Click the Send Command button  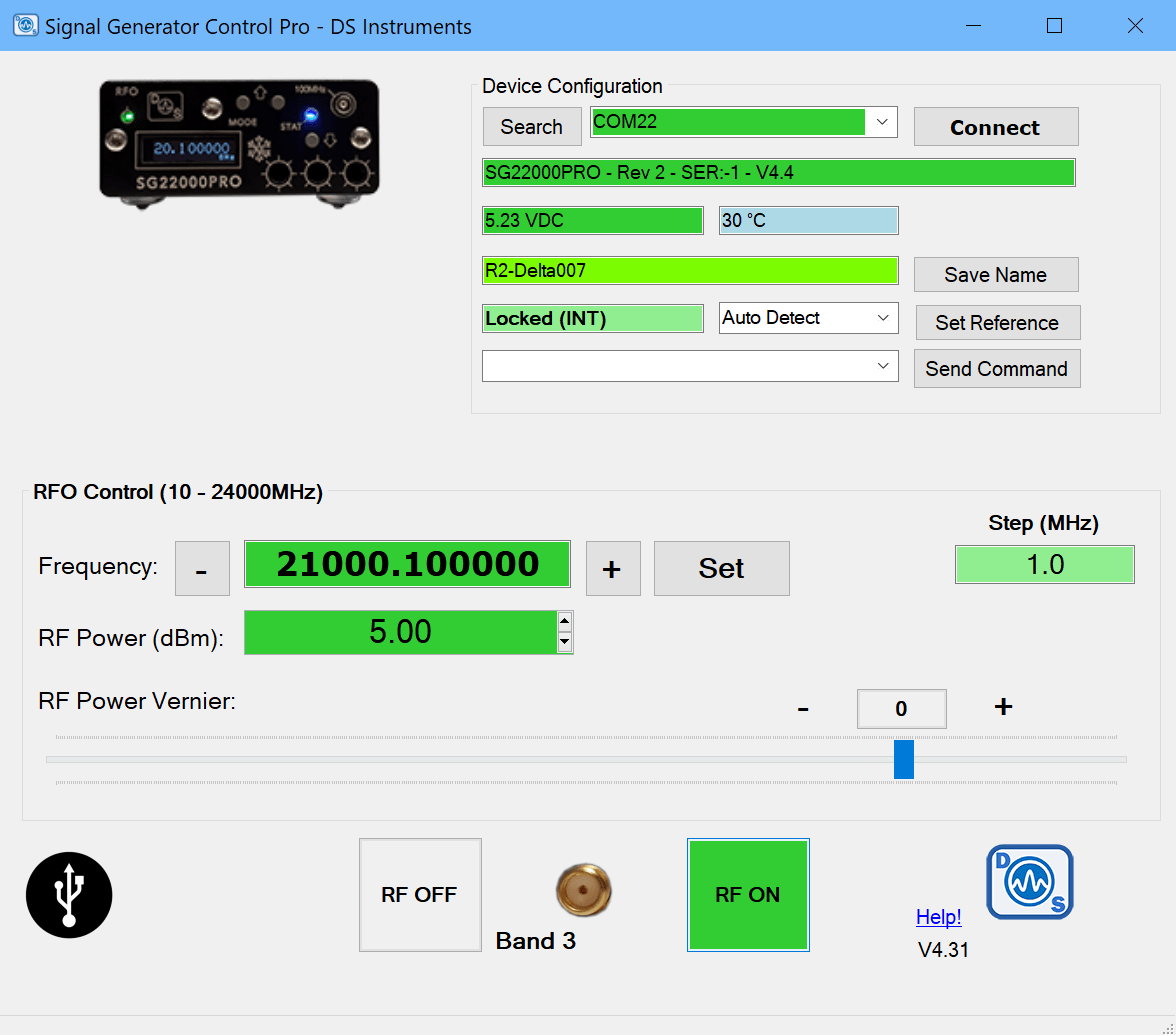coord(997,368)
